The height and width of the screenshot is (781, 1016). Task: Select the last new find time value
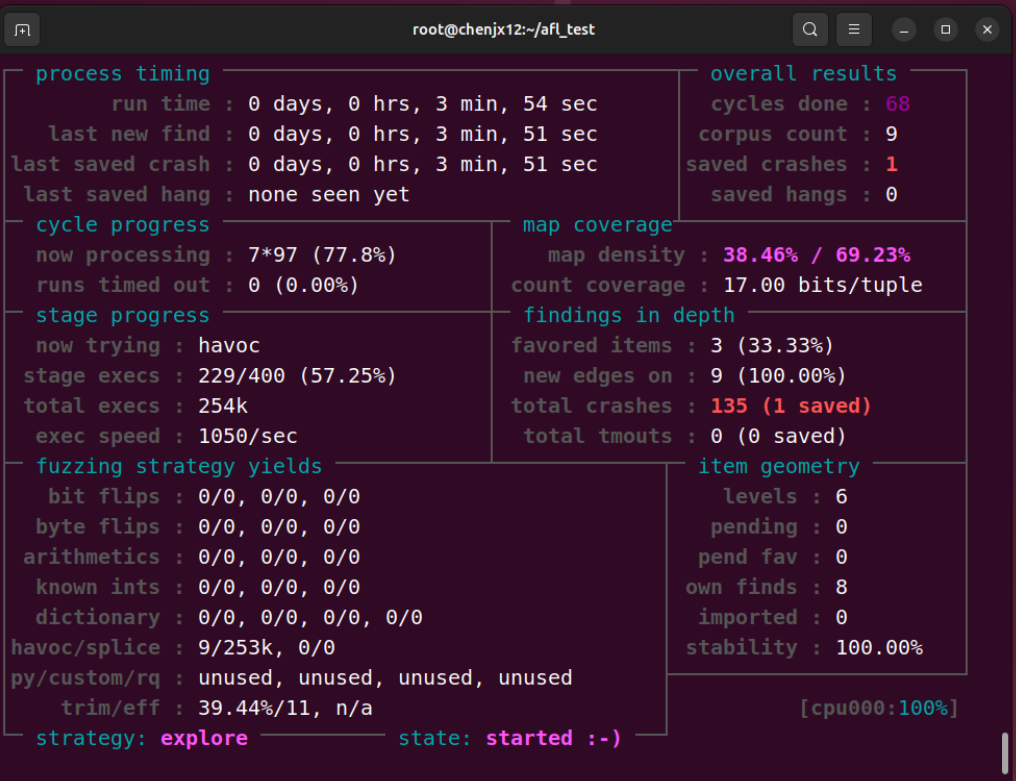(422, 134)
